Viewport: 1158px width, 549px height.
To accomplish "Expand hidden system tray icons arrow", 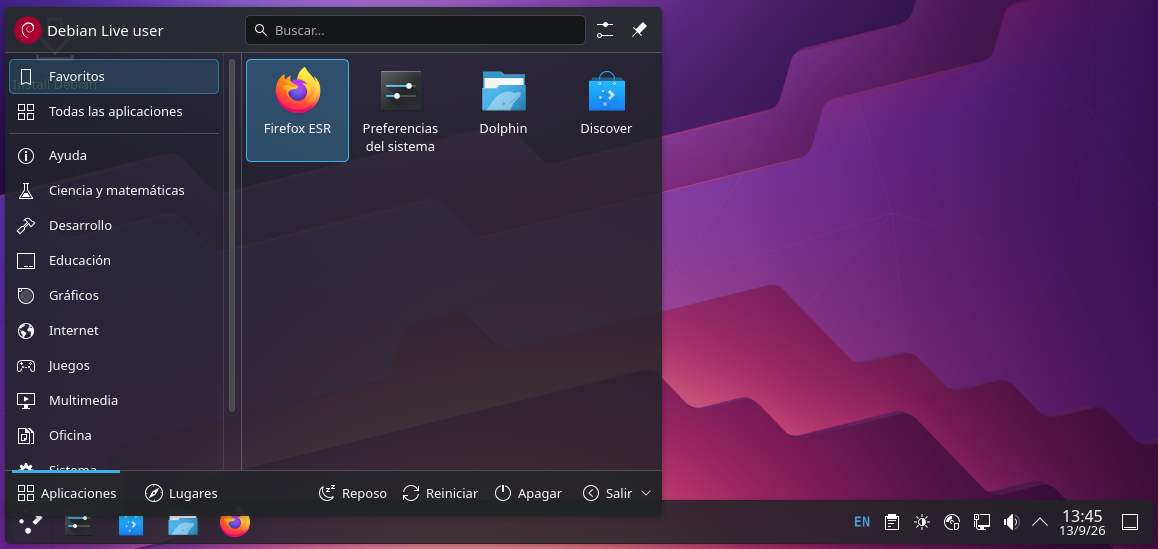I will tap(1039, 522).
